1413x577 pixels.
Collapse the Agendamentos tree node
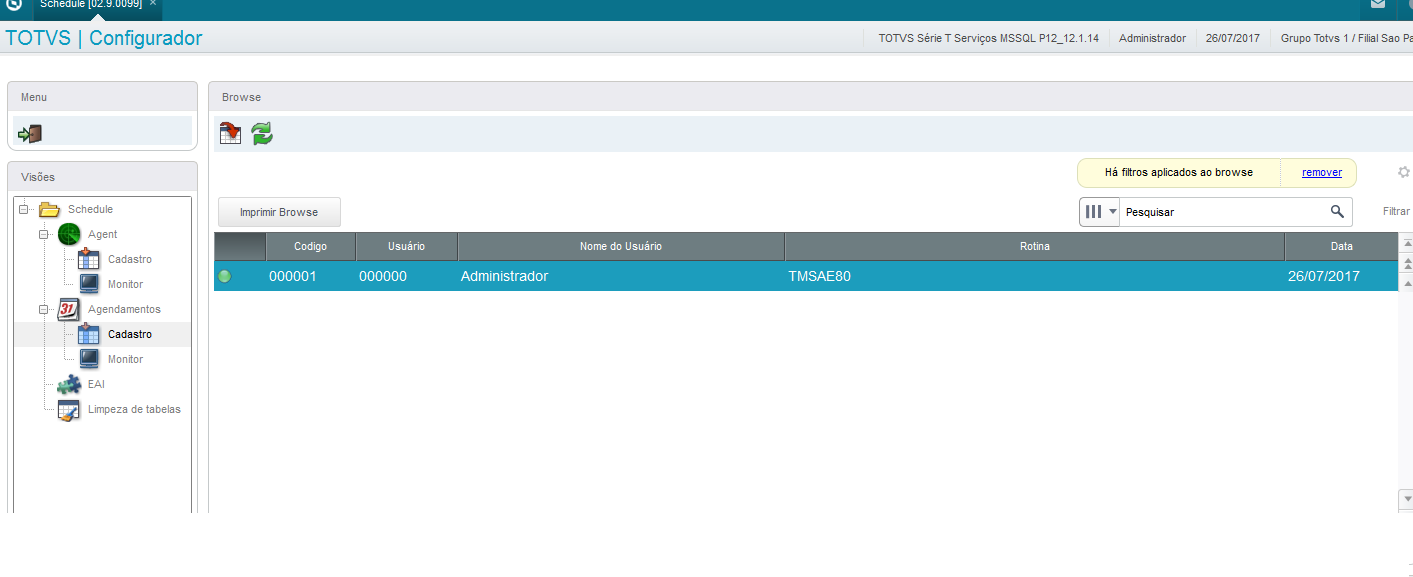[x=44, y=309]
